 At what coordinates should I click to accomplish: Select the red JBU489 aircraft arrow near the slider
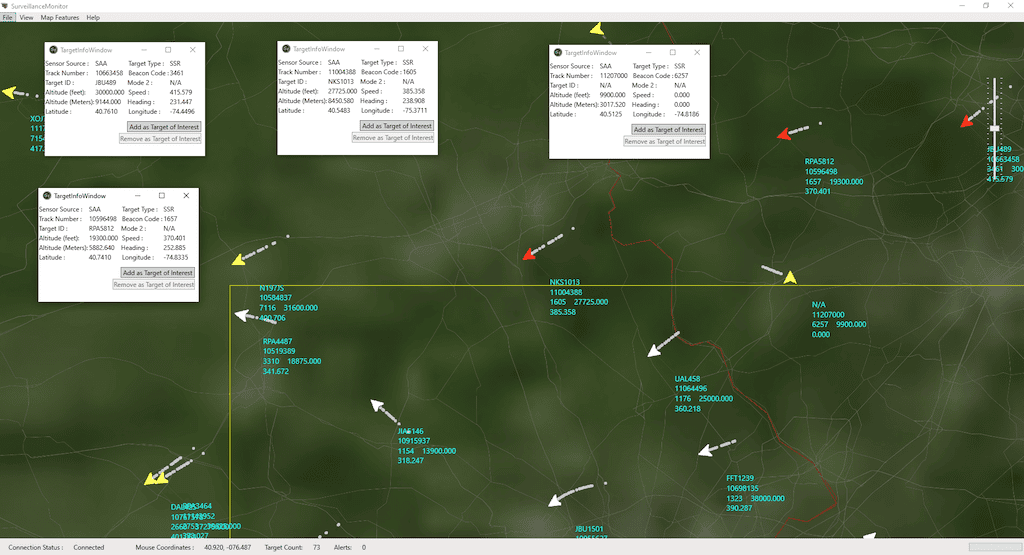click(967, 121)
